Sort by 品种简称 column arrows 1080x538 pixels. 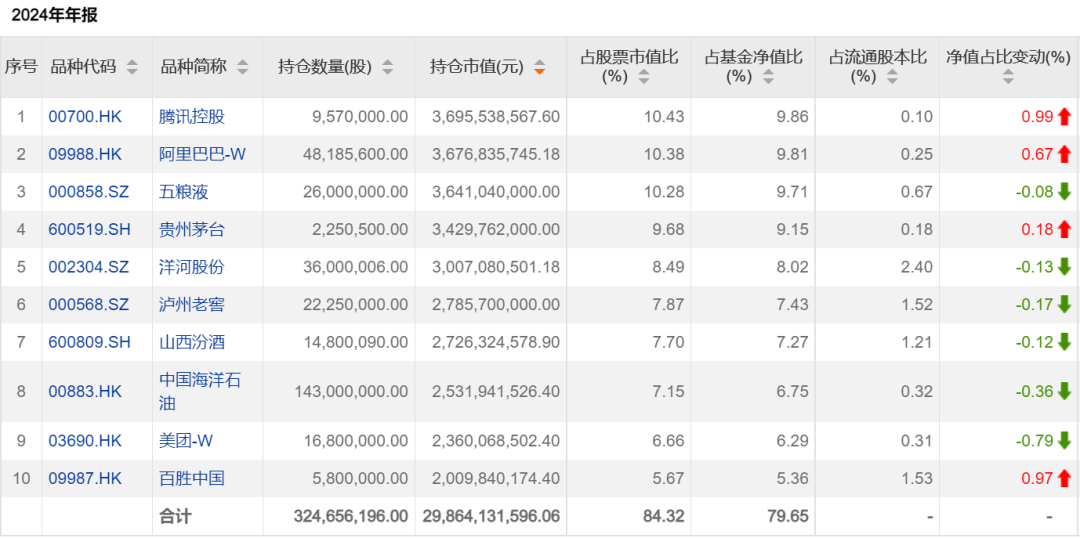(243, 67)
